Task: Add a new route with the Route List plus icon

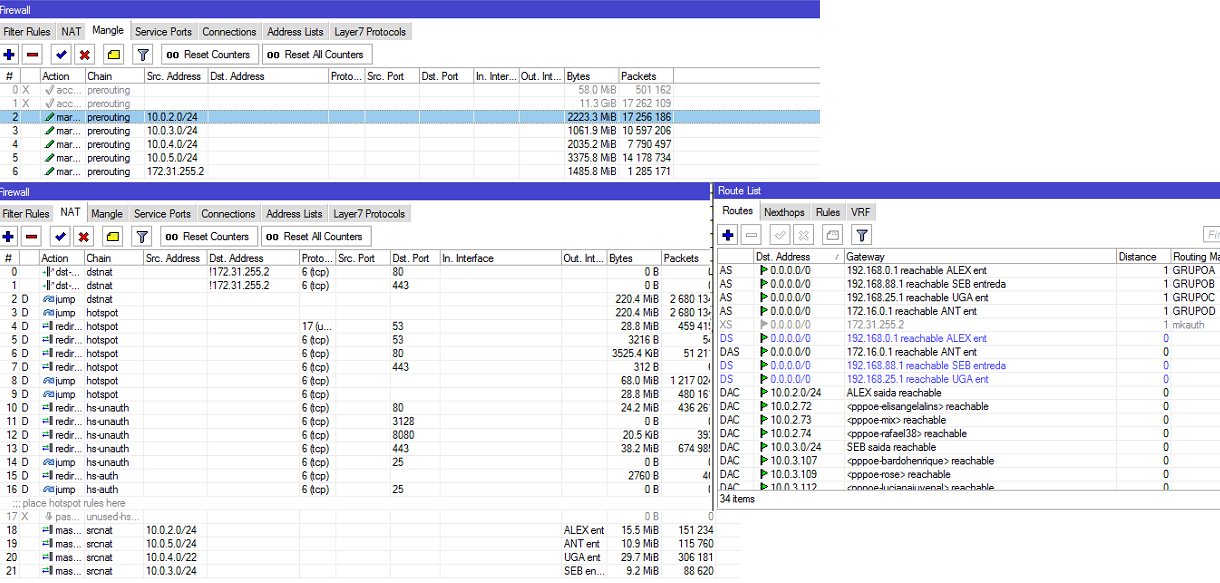Action: click(x=728, y=235)
